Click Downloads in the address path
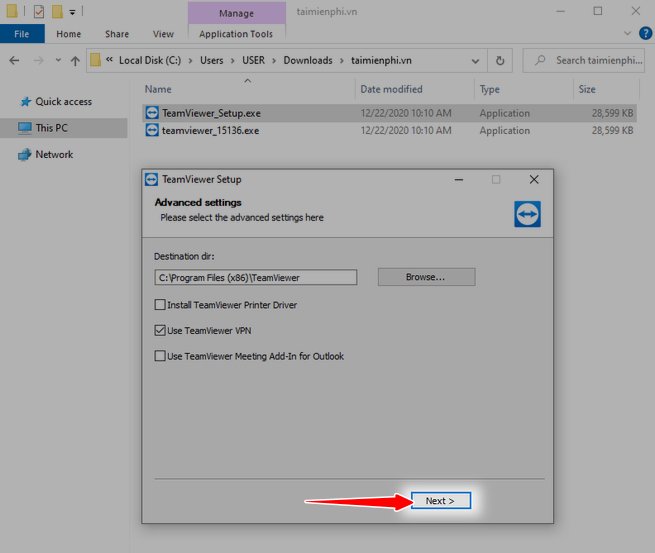 [x=308, y=61]
